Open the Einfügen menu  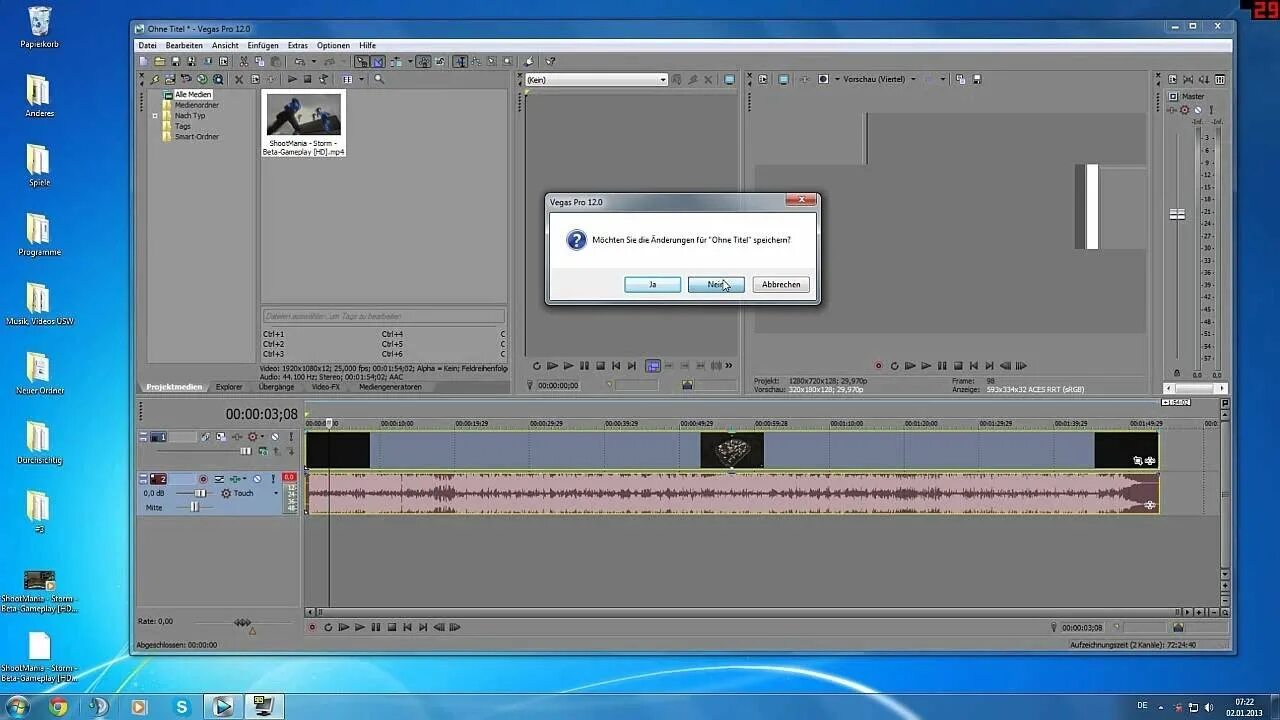[x=263, y=45]
